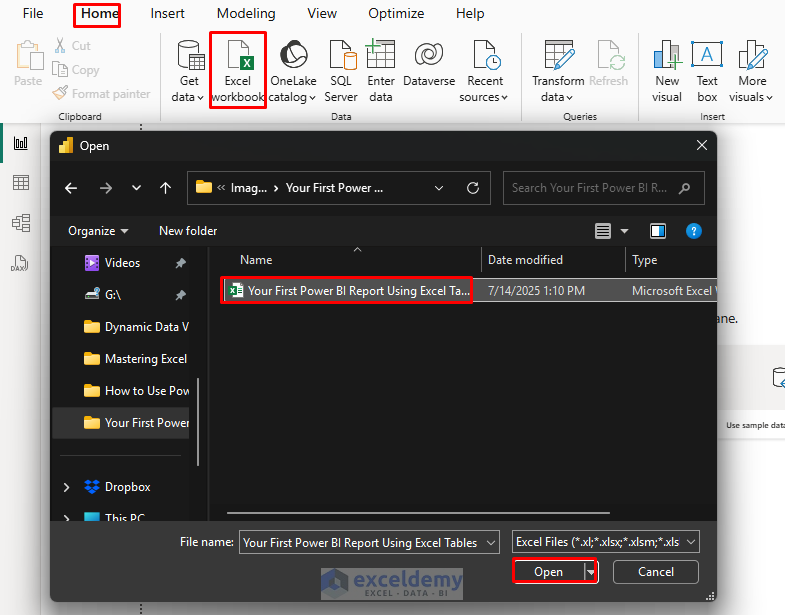Open the view options dropdown arrow
785x615 pixels.
[x=624, y=231]
